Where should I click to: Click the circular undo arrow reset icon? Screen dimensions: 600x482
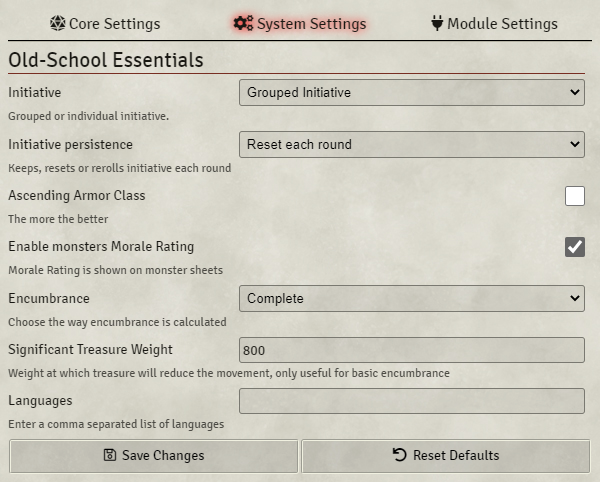tap(399, 455)
